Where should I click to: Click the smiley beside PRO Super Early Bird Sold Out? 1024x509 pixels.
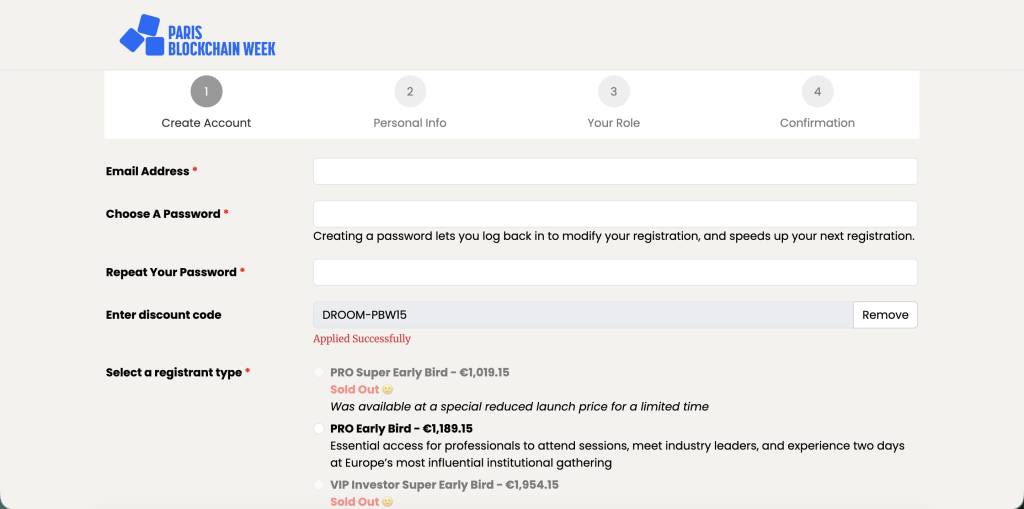tap(388, 390)
